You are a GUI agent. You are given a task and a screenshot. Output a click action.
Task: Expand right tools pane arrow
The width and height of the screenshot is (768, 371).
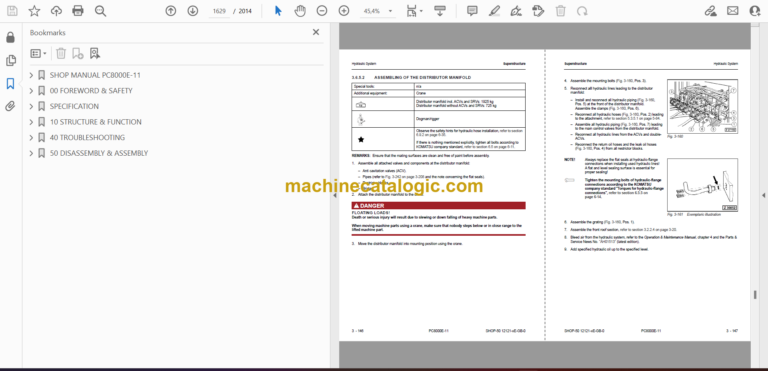click(x=764, y=195)
